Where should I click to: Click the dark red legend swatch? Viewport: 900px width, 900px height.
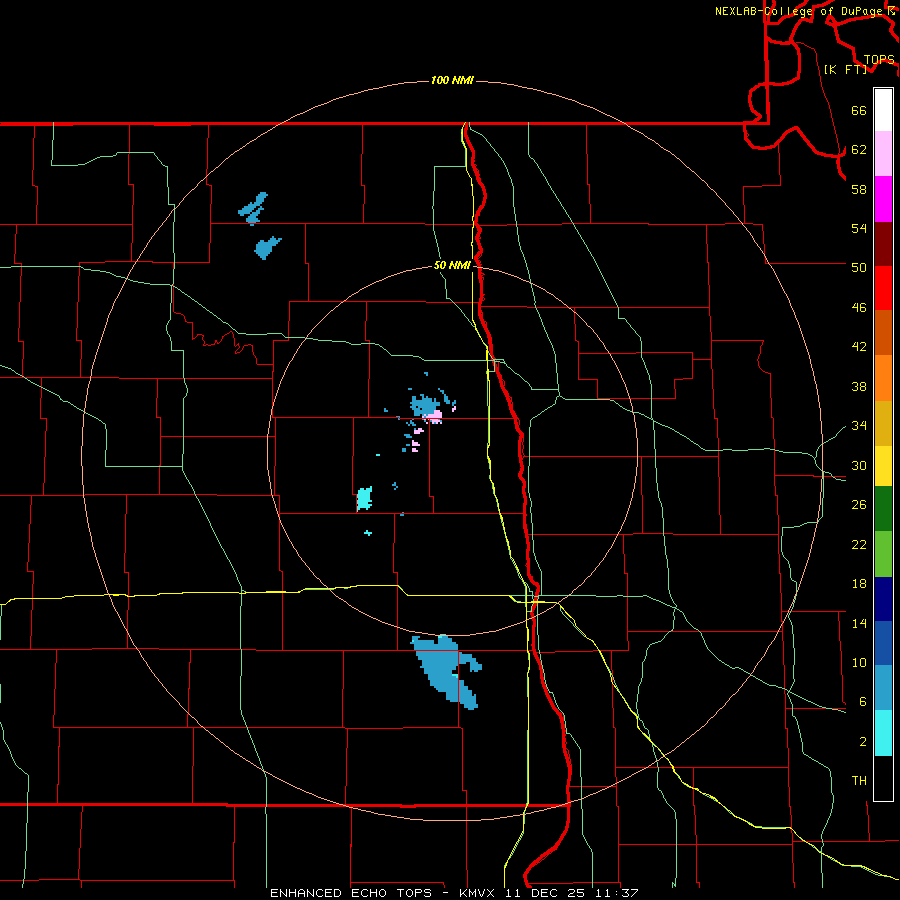883,243
